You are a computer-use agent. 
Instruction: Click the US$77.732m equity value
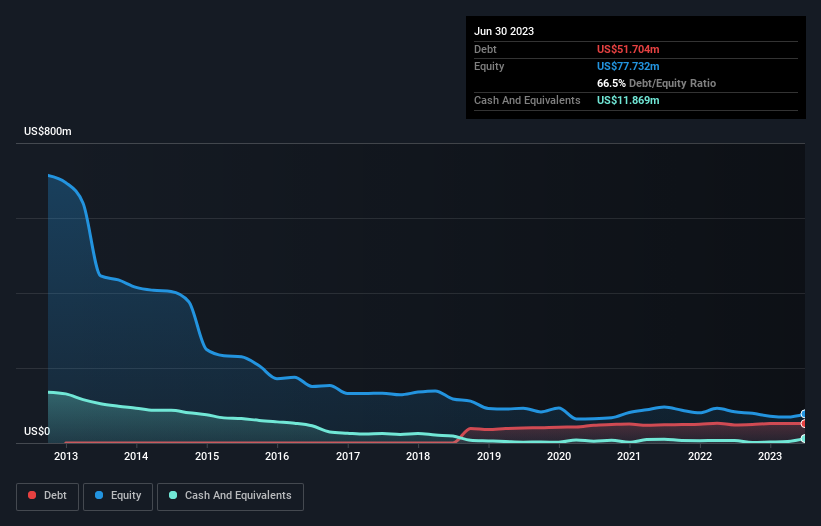[628, 66]
